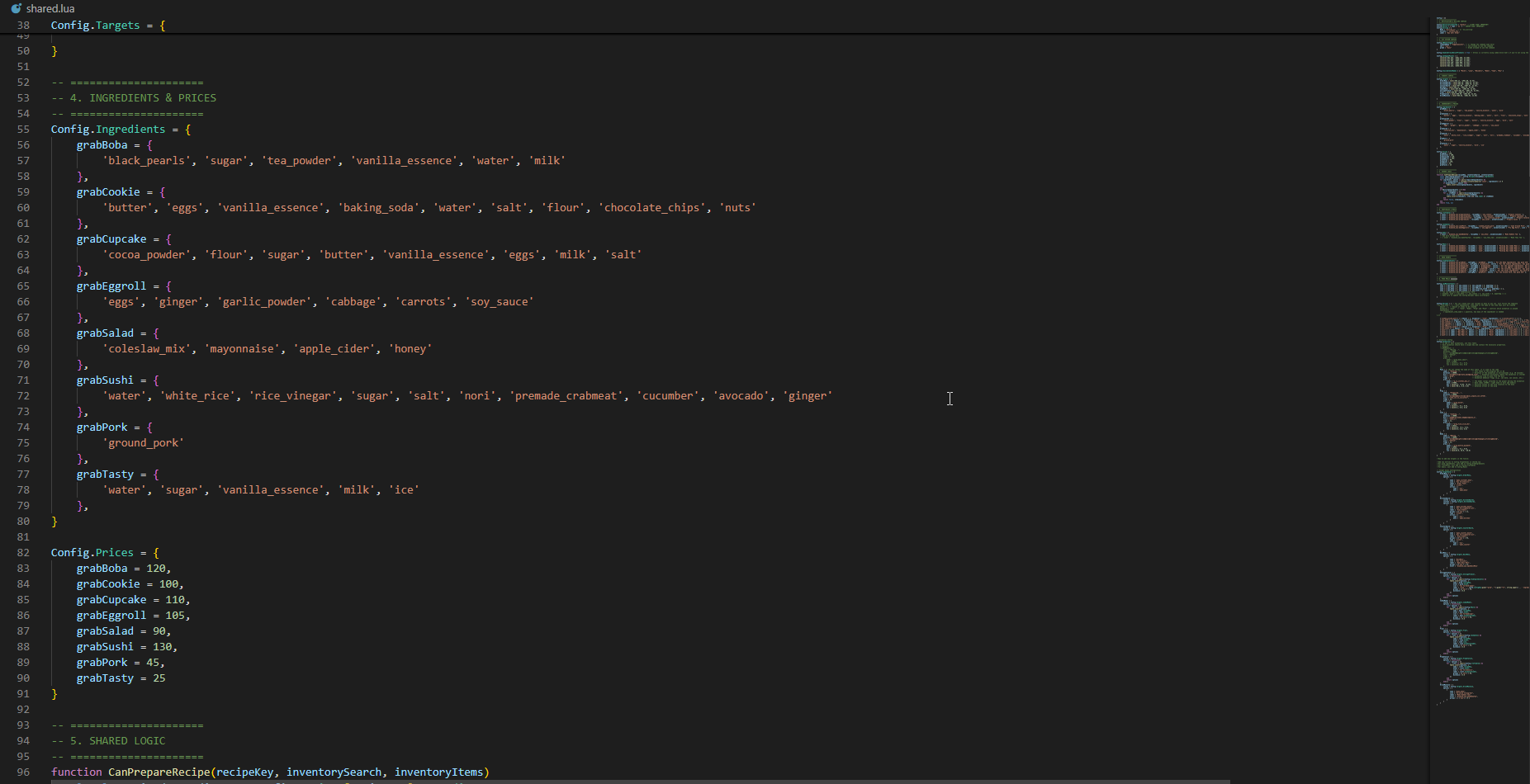Click the Lua file icon beside shared.lua
The height and width of the screenshot is (784, 1530).
pos(17,8)
